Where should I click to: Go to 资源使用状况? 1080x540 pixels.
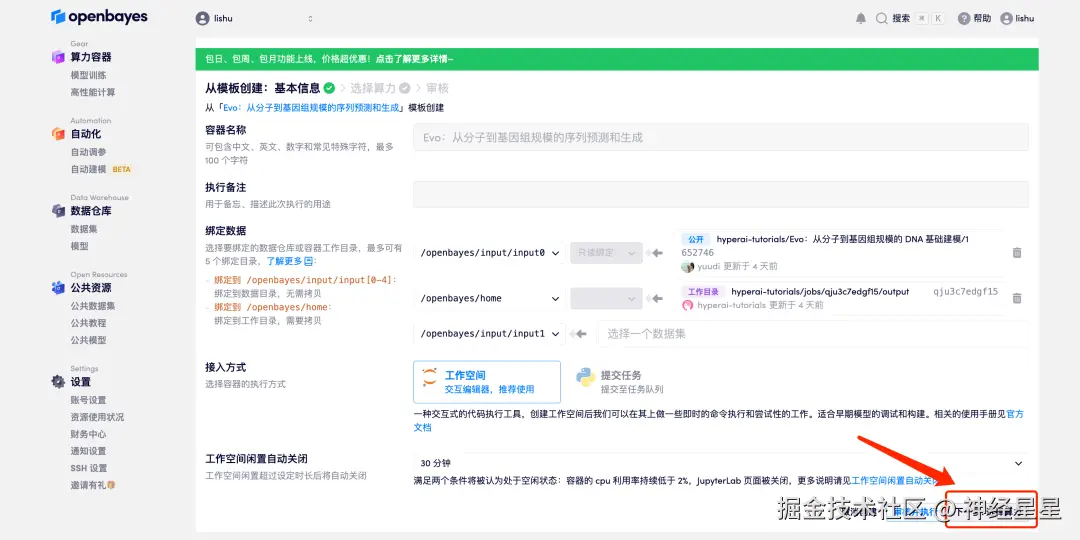coord(97,417)
